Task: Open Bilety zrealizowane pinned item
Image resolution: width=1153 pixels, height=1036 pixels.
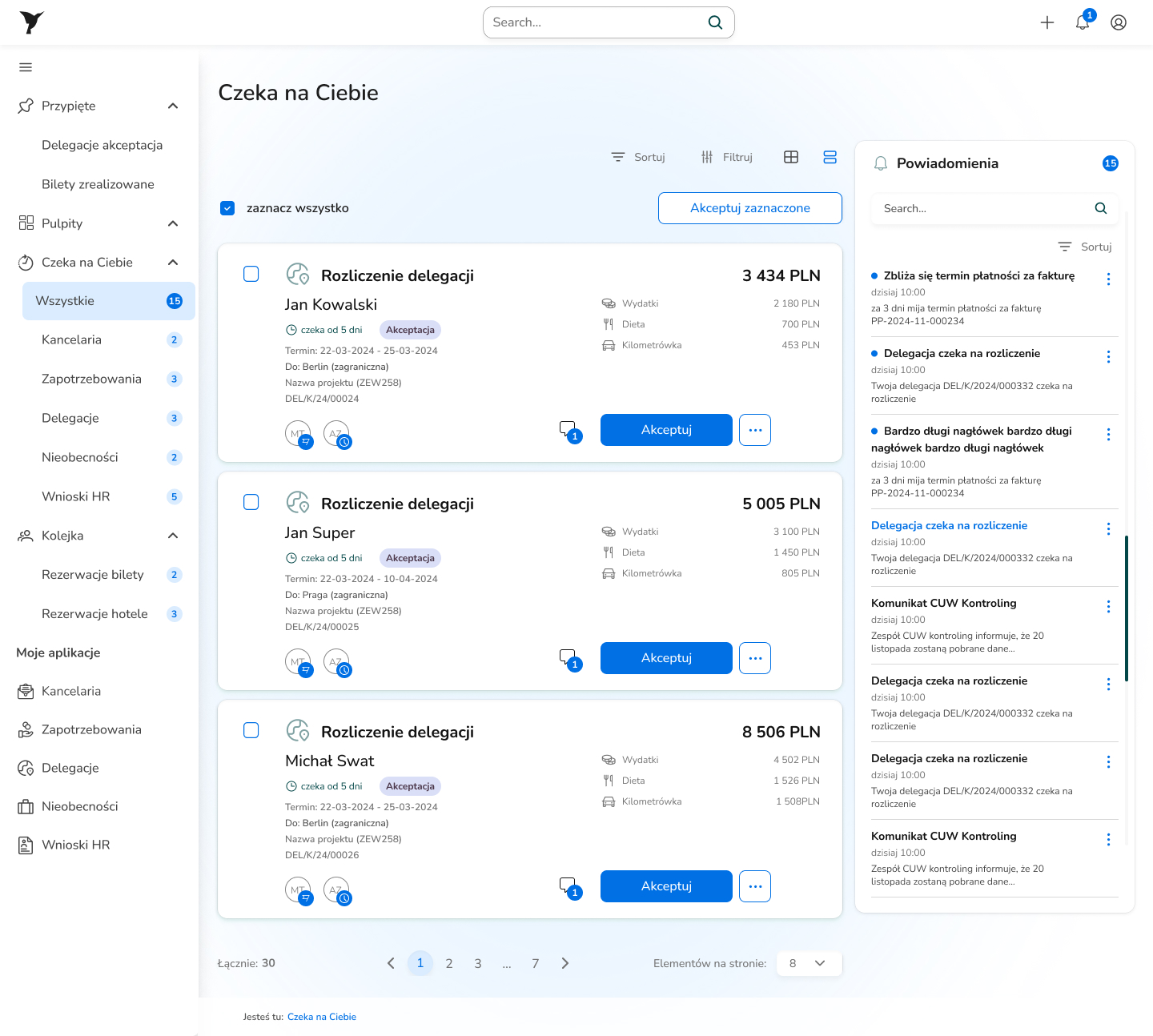Action: [x=98, y=184]
